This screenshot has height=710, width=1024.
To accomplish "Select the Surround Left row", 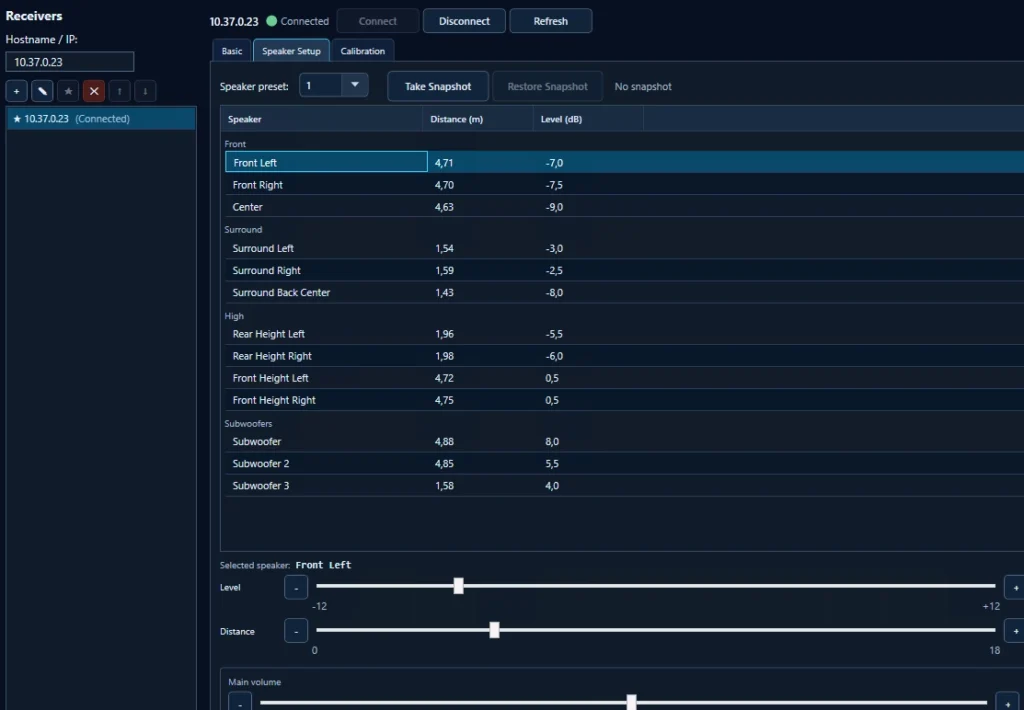I will pos(624,248).
